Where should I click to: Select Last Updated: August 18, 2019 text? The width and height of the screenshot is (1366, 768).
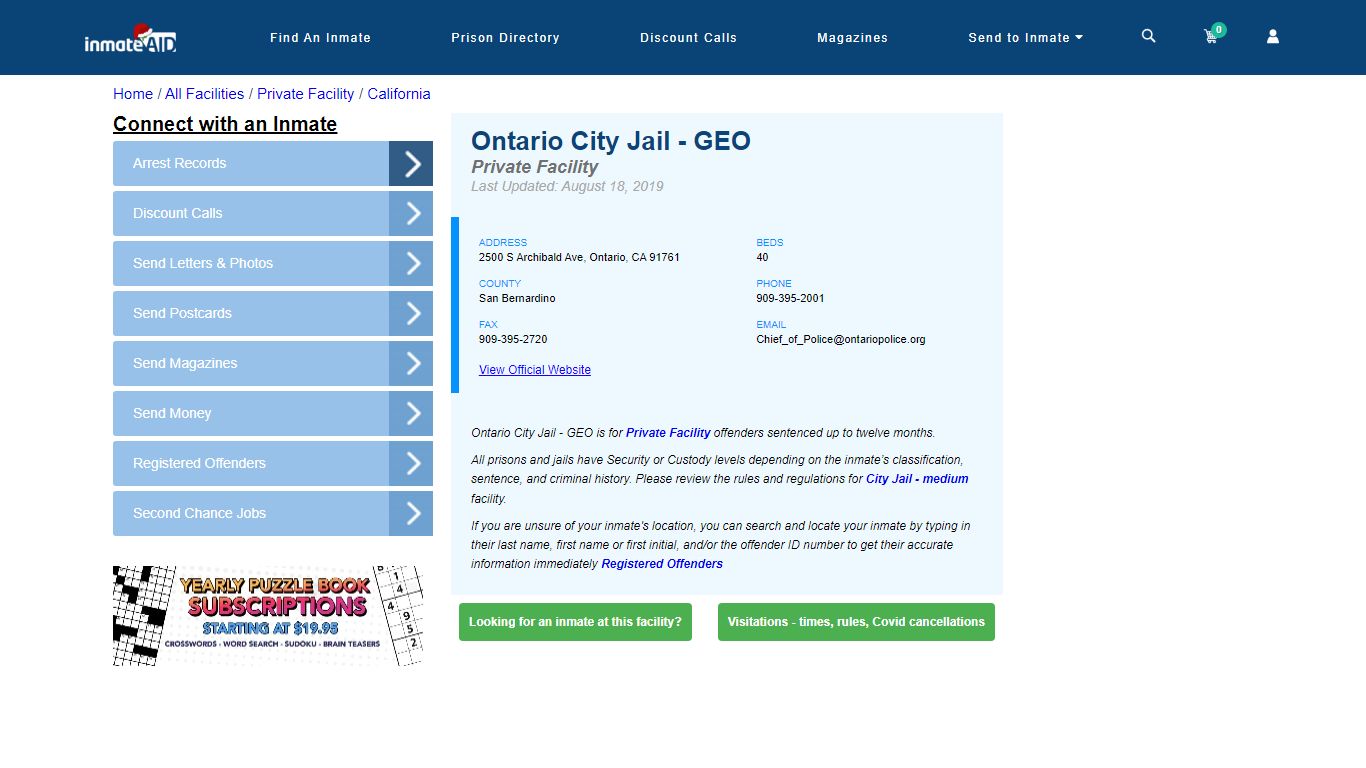click(x=567, y=186)
